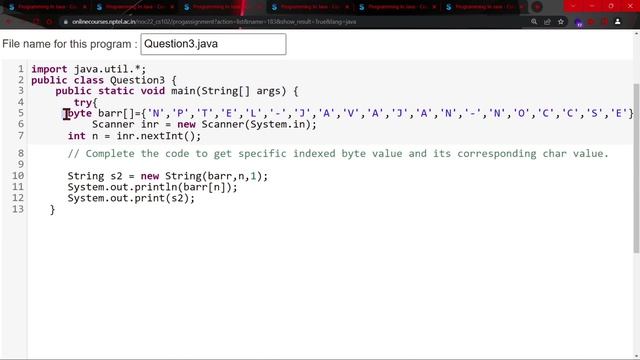Click 'System.out.print(s2);' line
This screenshot has width=640, height=360.
point(131,198)
